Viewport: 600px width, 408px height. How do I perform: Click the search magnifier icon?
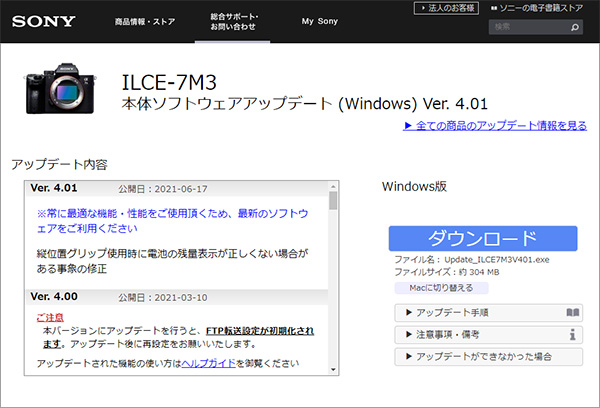coord(575,27)
